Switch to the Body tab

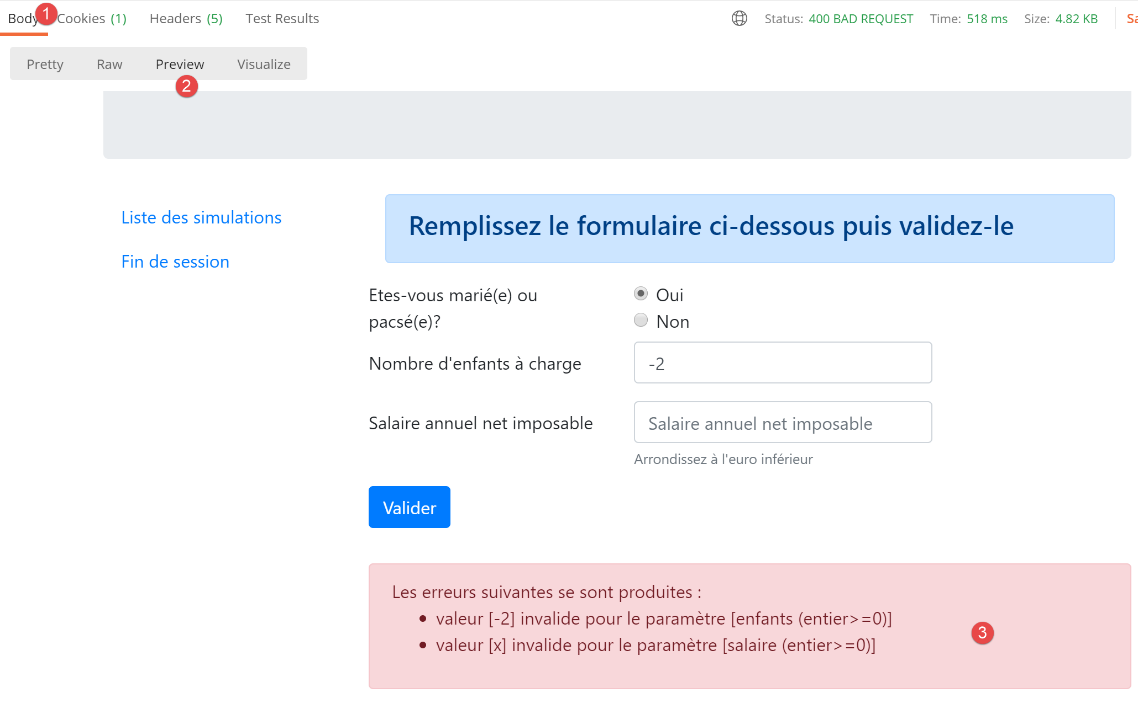(x=22, y=19)
